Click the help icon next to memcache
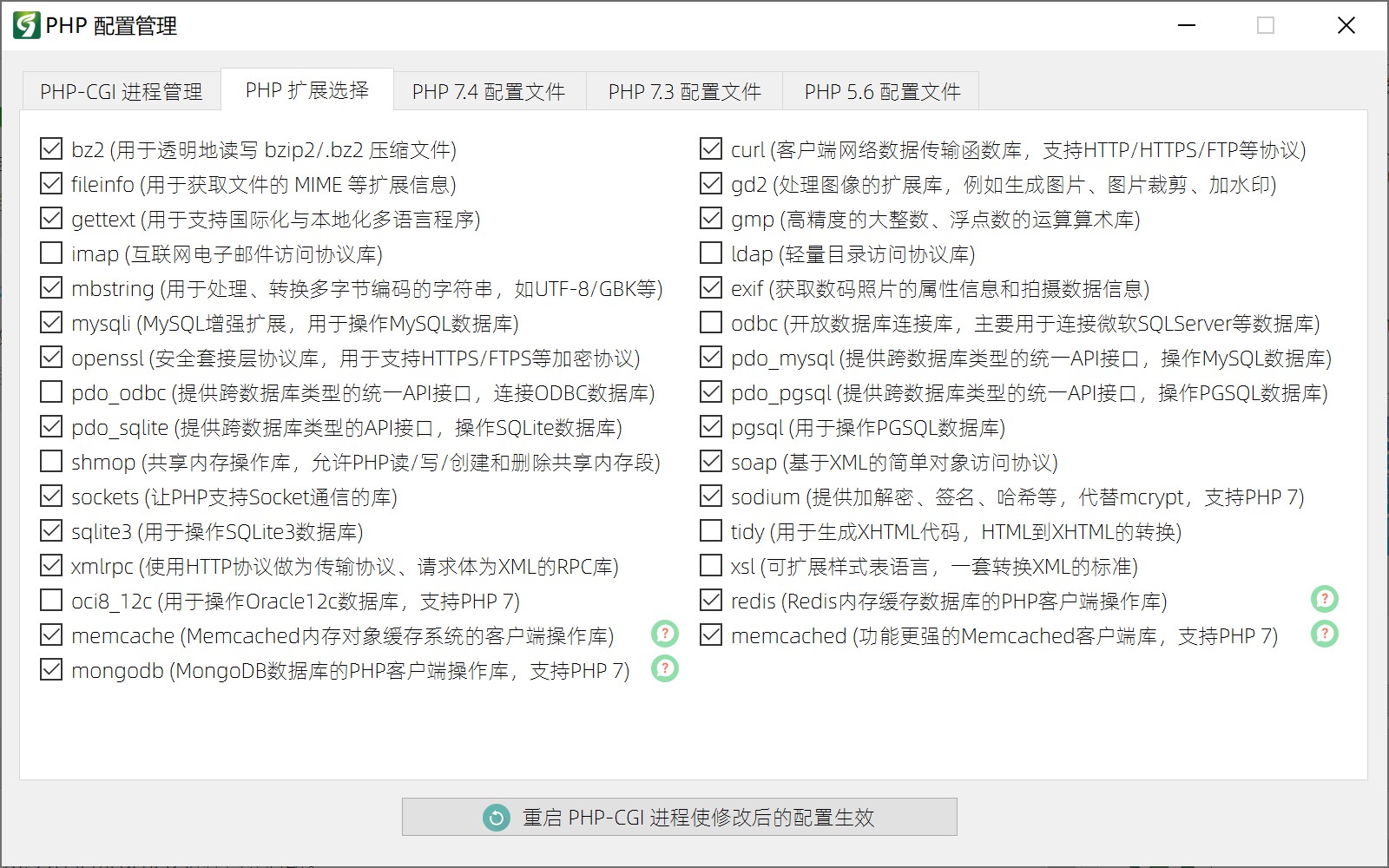Image resolution: width=1389 pixels, height=868 pixels. (665, 635)
